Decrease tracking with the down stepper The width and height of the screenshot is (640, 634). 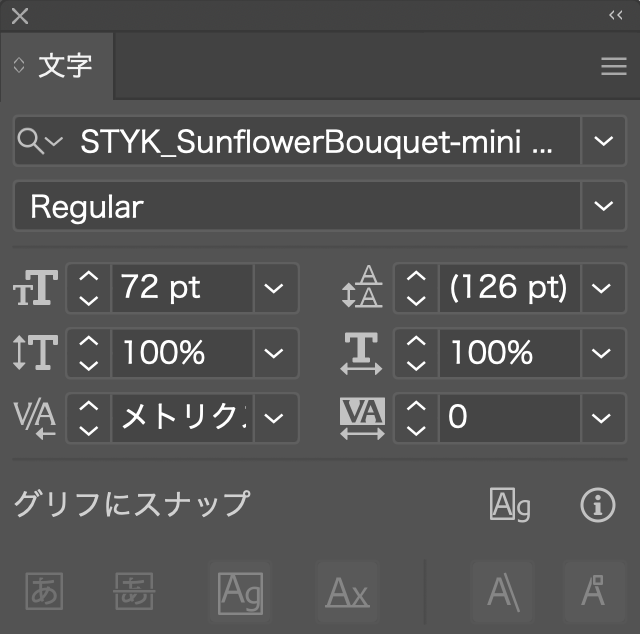416,430
